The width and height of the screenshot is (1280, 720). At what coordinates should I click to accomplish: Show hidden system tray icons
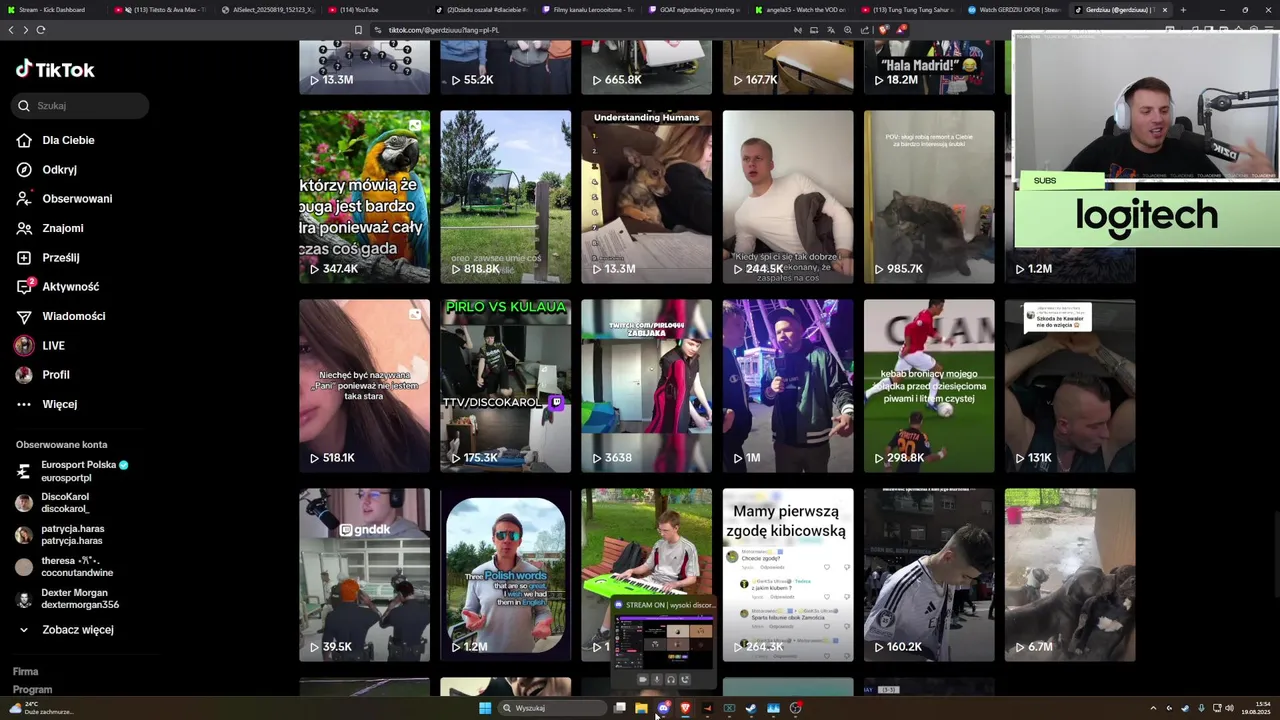1153,708
